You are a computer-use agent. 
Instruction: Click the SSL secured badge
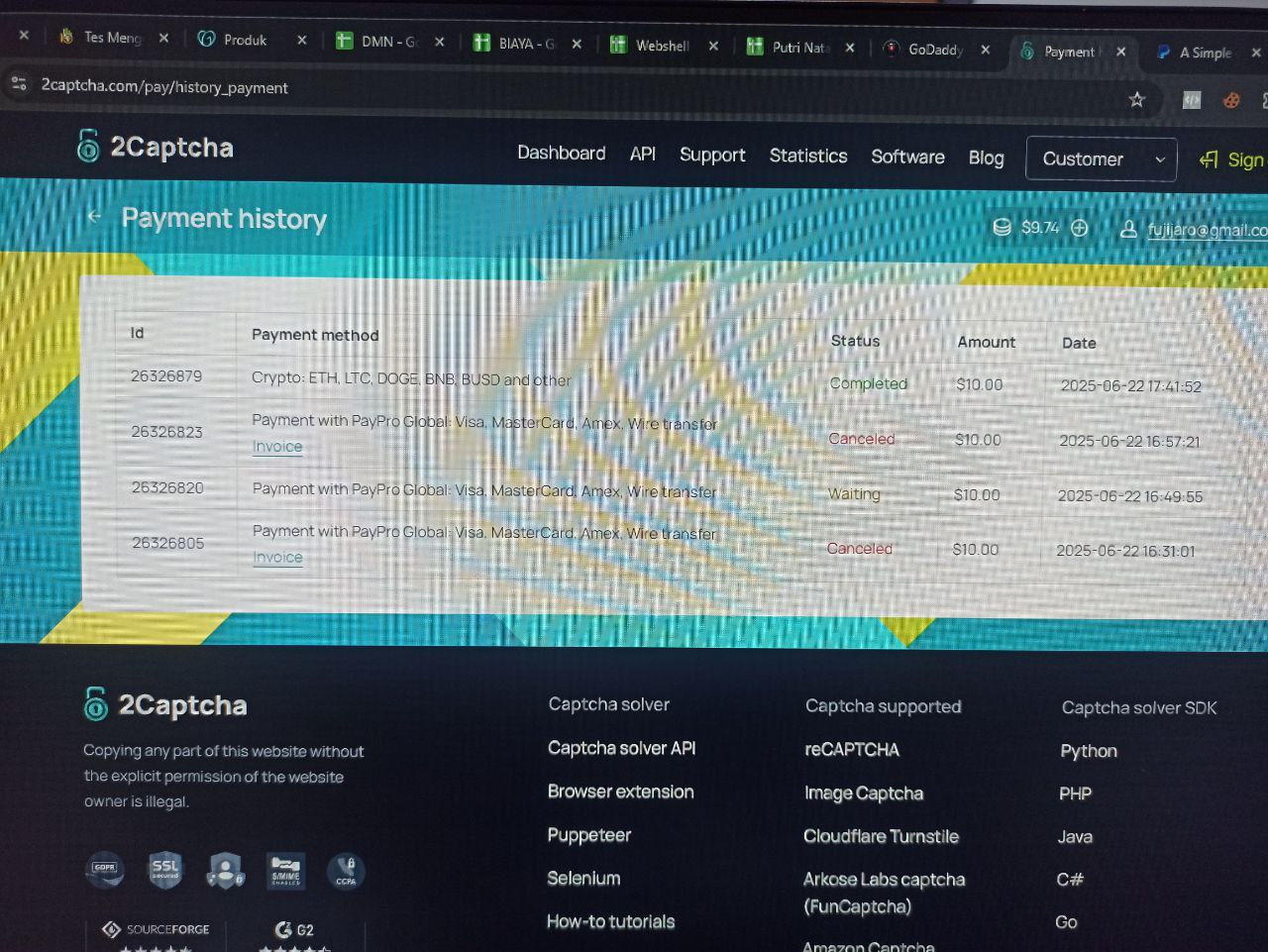165,870
